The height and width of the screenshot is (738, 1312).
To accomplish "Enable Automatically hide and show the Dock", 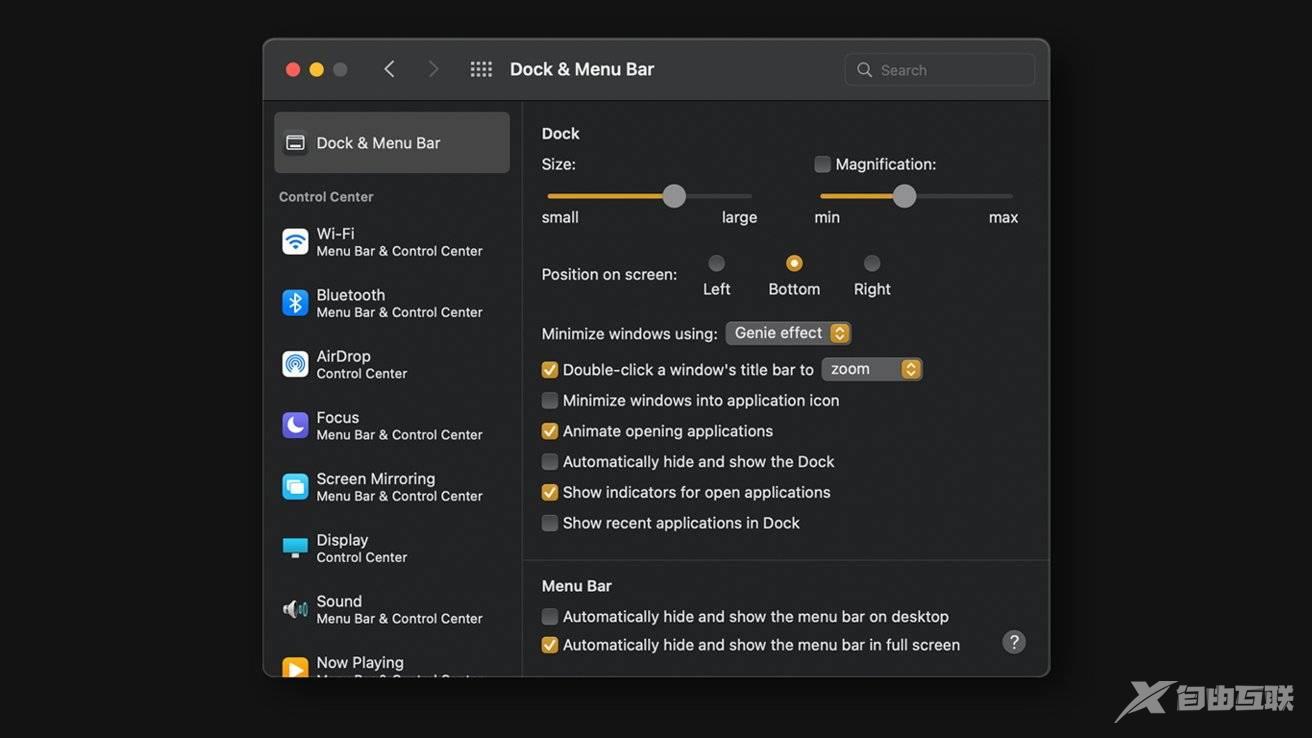I will tap(549, 462).
